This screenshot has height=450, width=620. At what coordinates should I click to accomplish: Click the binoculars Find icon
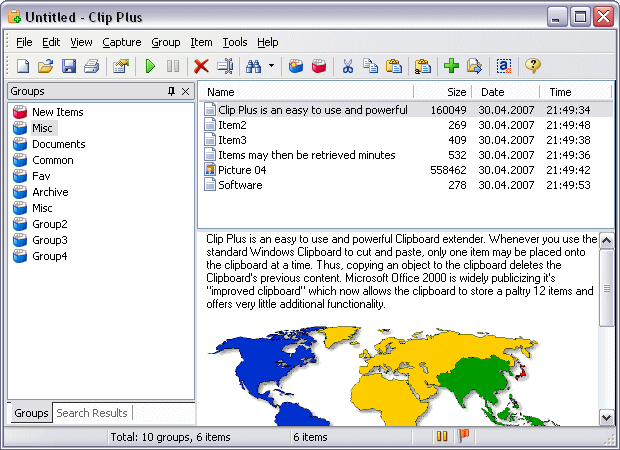(x=253, y=66)
